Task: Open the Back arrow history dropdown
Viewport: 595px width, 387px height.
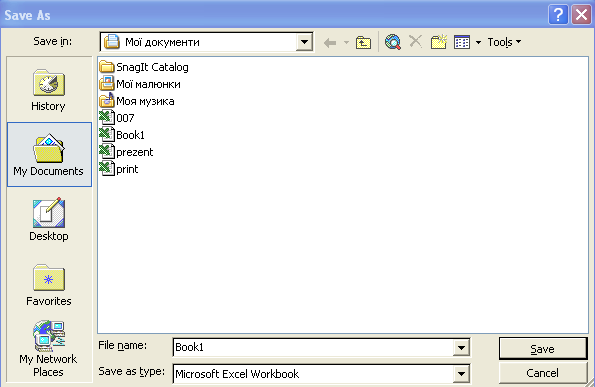Action: [x=346, y=42]
